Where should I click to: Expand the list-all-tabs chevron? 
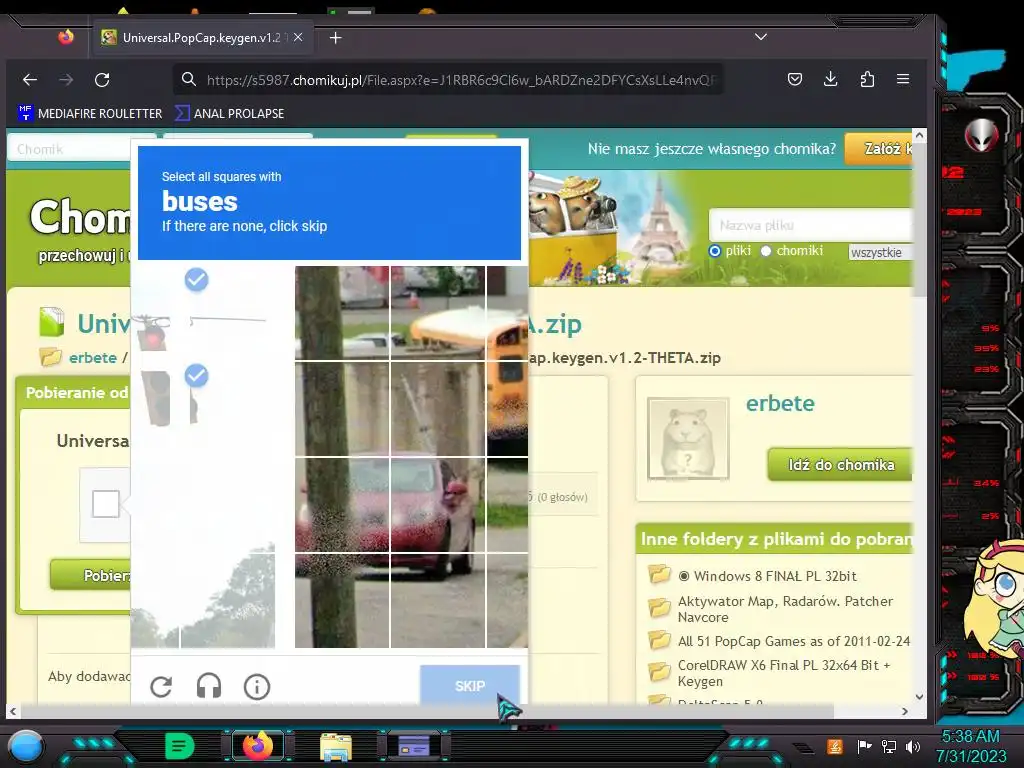(761, 37)
